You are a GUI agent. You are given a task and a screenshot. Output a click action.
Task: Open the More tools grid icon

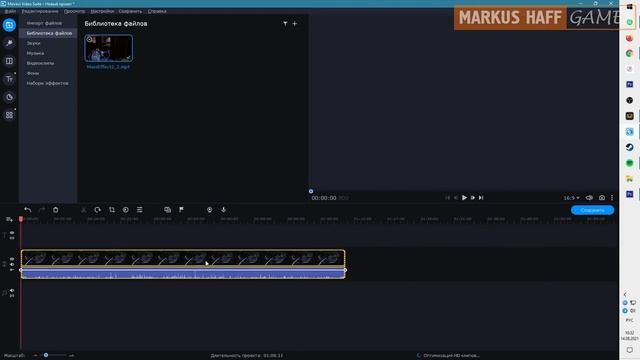[x=9, y=115]
